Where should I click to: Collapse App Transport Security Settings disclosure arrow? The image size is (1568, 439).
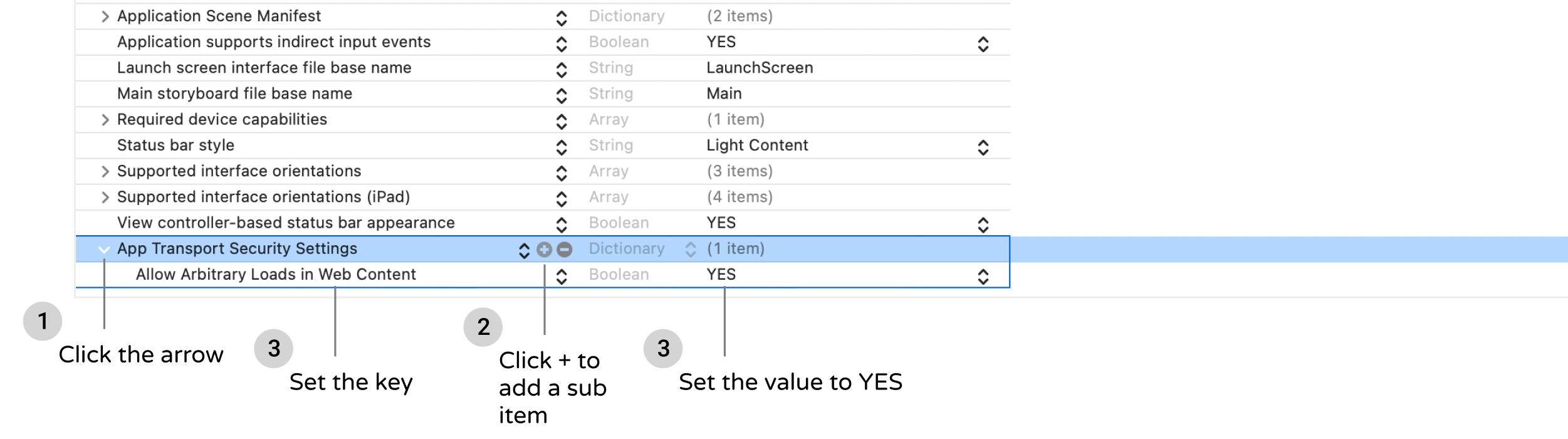click(x=104, y=248)
